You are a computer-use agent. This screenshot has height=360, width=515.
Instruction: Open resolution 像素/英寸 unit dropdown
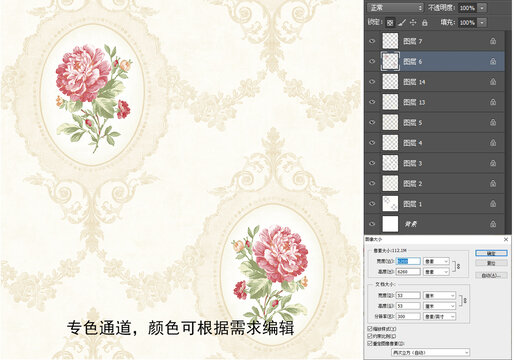pos(439,317)
